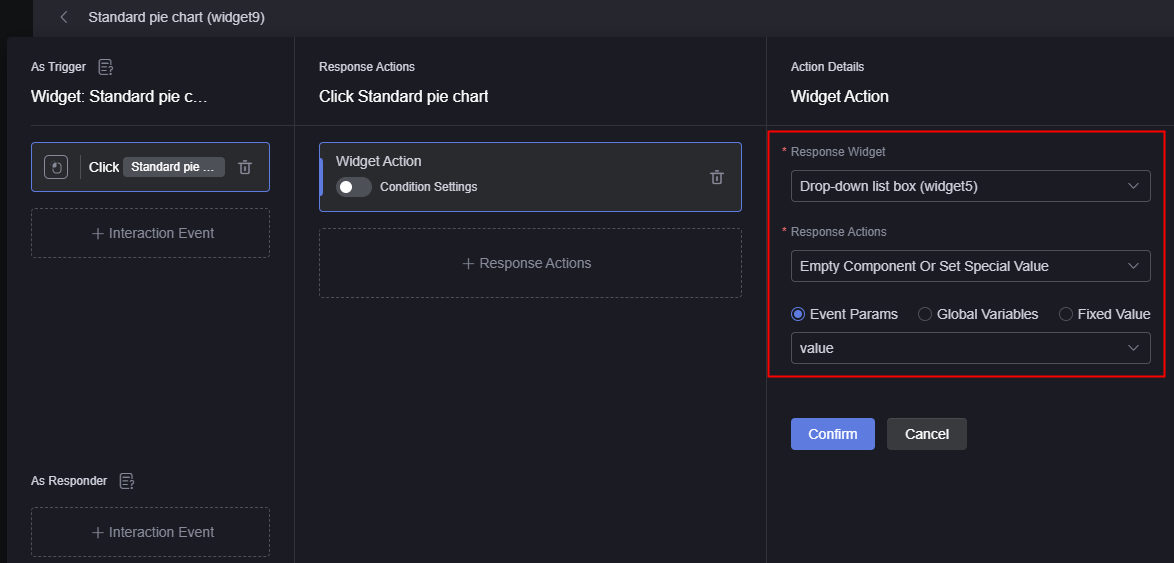
Task: Expand the Response Actions dropdown
Action: [x=970, y=266]
